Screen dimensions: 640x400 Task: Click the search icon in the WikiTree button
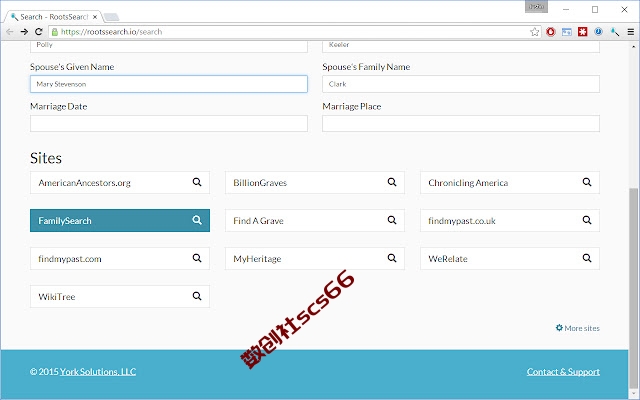tap(197, 296)
